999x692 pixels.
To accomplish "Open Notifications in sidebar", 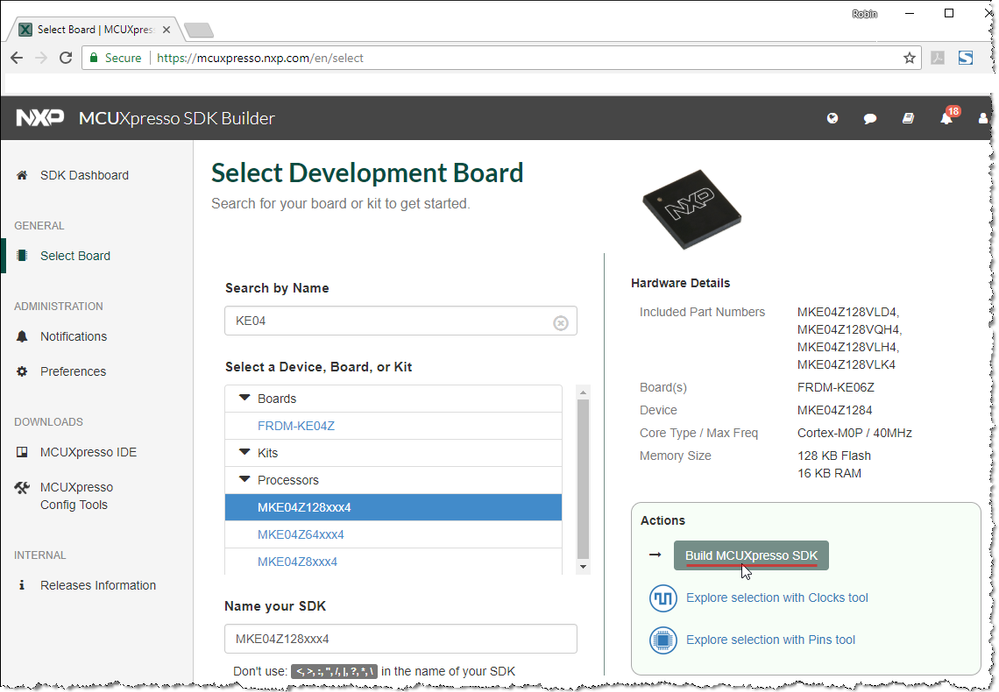I will pyautogui.click(x=73, y=336).
